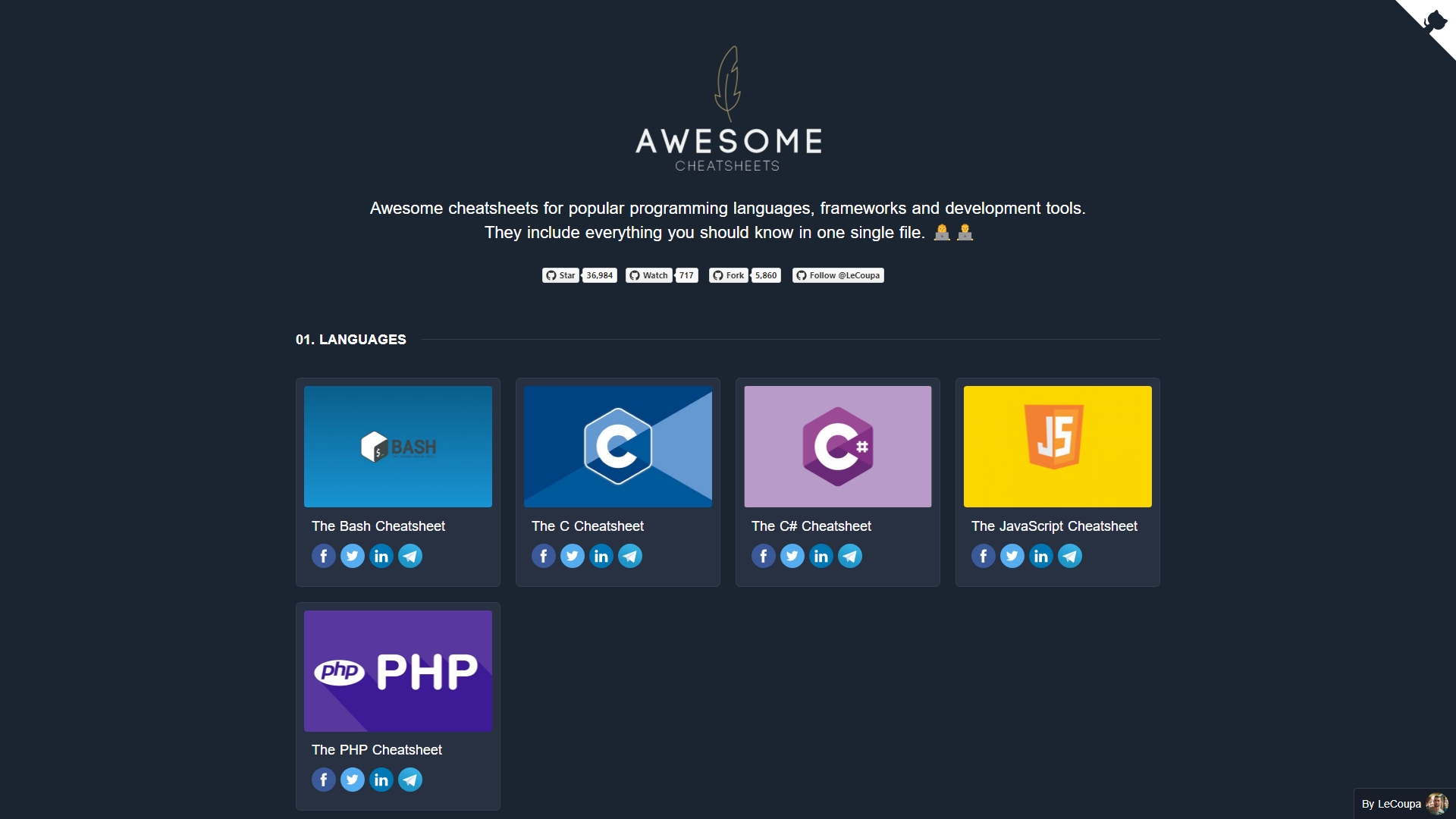
Task: Share Bash Cheatsheet on Telegram
Action: pos(410,556)
